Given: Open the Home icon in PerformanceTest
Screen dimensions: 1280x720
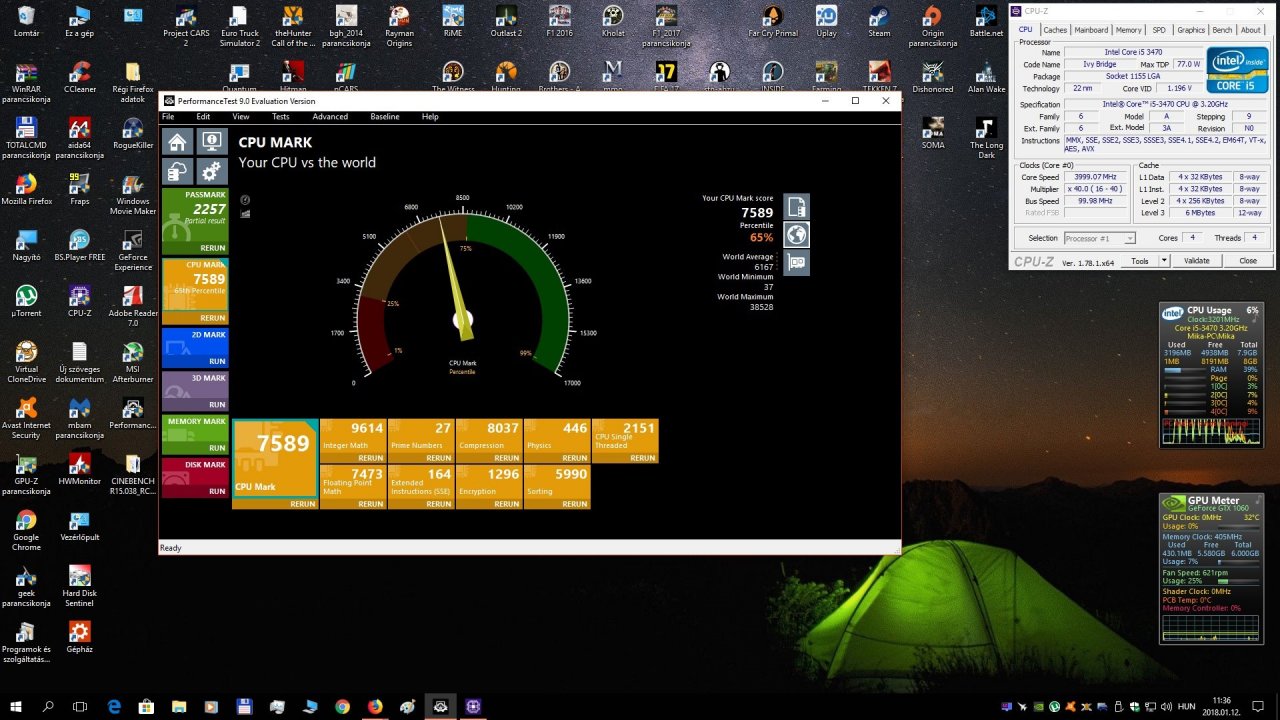Looking at the screenshot, I should (177, 142).
